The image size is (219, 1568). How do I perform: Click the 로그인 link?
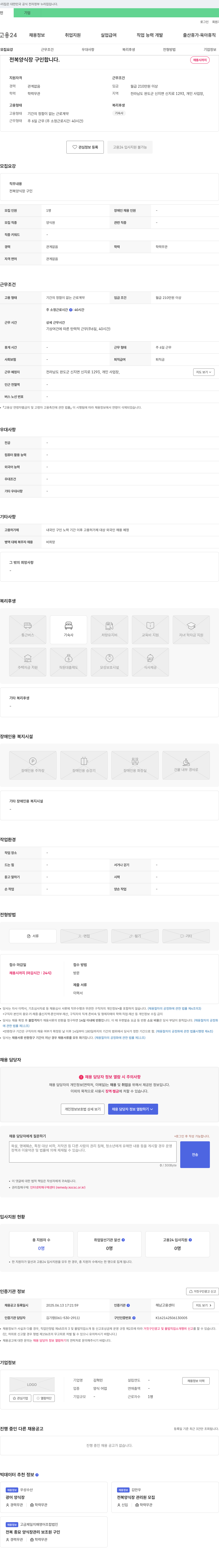click(204, 22)
